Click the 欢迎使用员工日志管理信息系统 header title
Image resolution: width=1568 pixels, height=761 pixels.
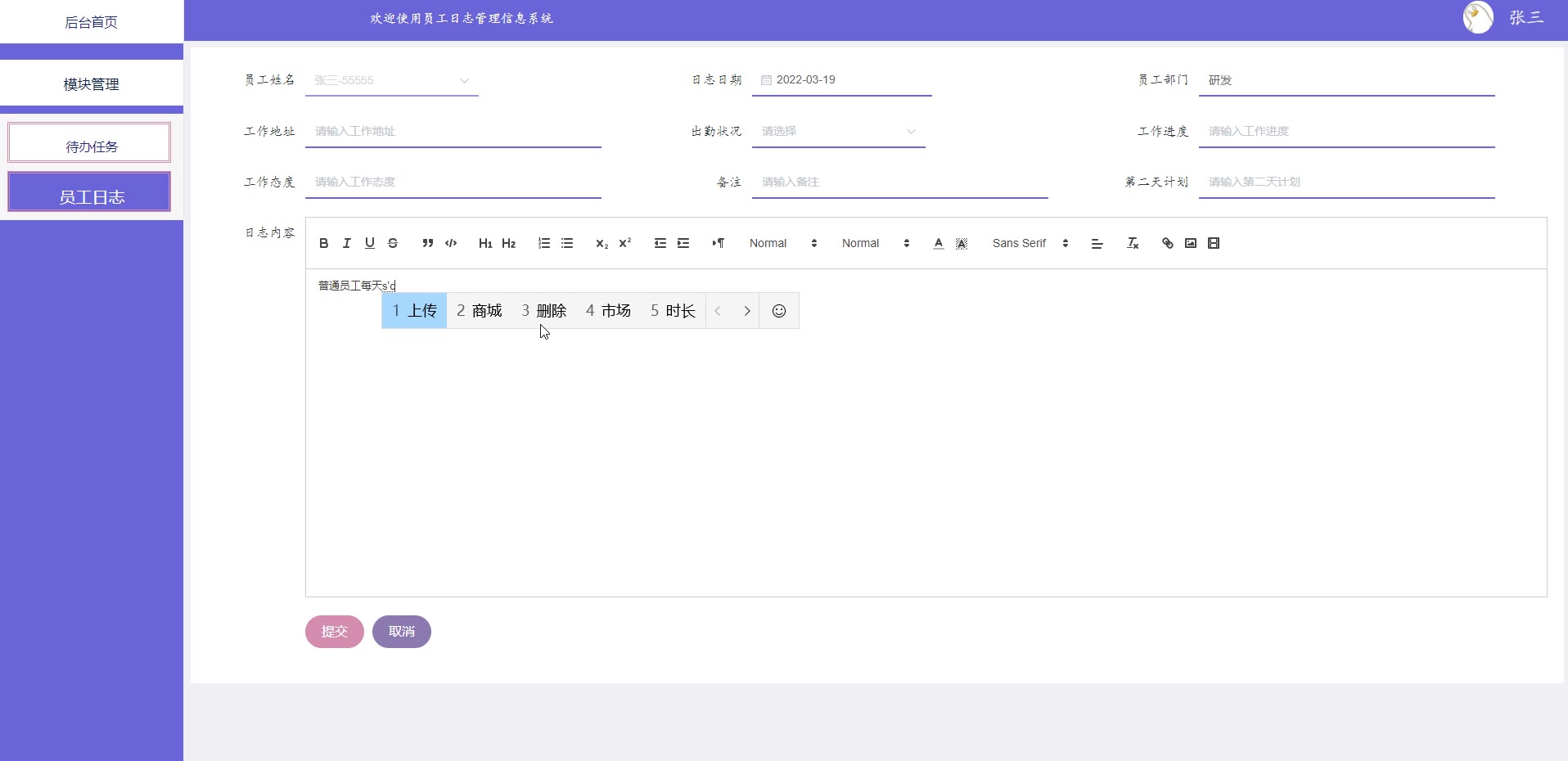[x=462, y=18]
